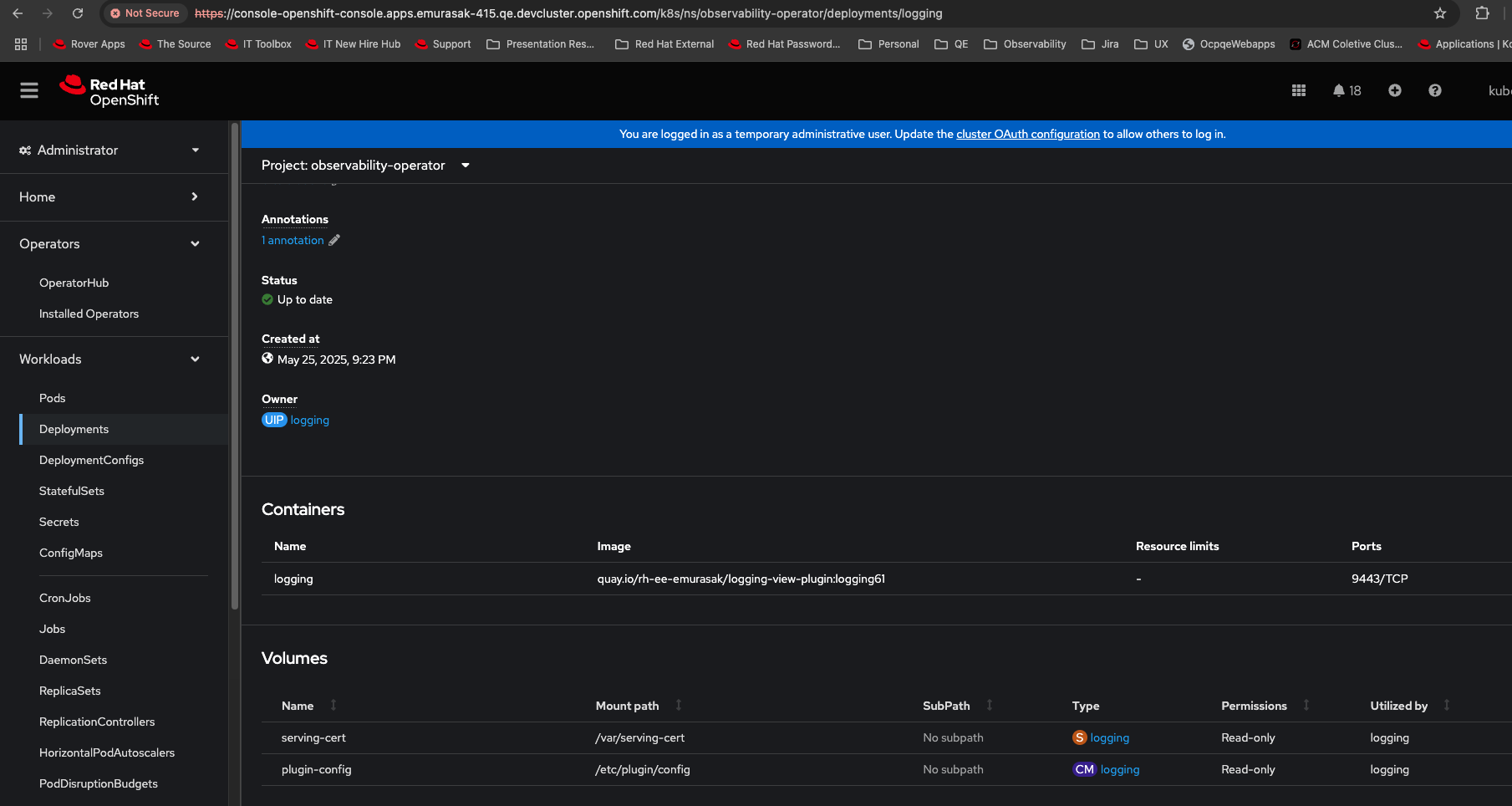The width and height of the screenshot is (1512, 806).
Task: Bookmark this page with the star
Action: point(1440,13)
